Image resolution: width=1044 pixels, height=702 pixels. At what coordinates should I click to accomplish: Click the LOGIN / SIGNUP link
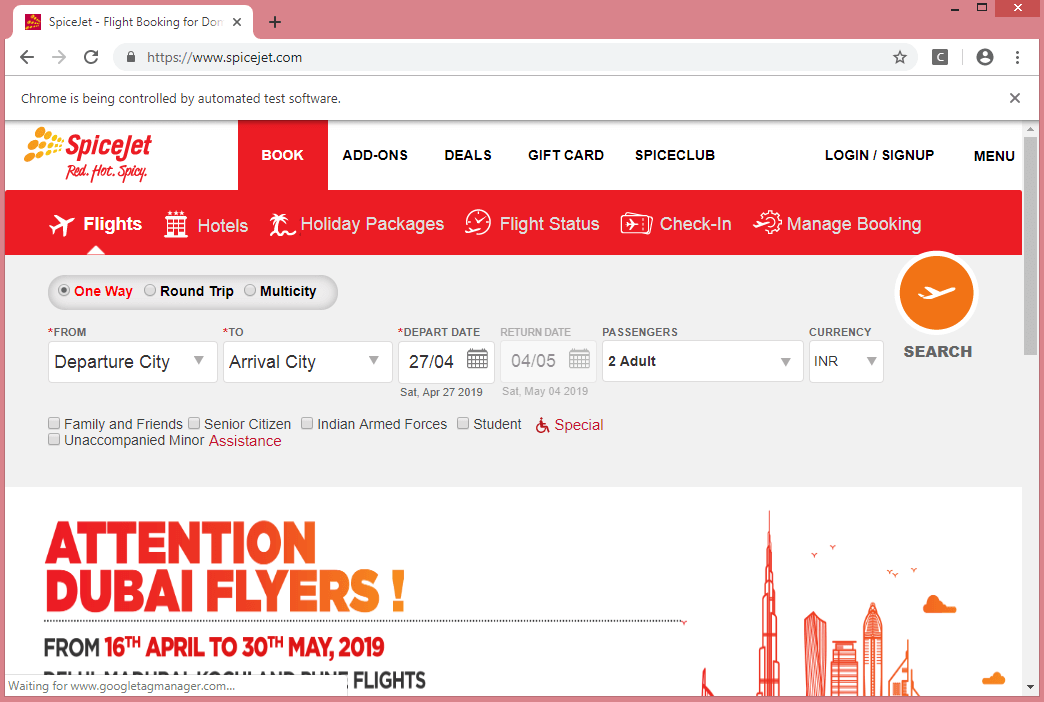[x=879, y=155]
